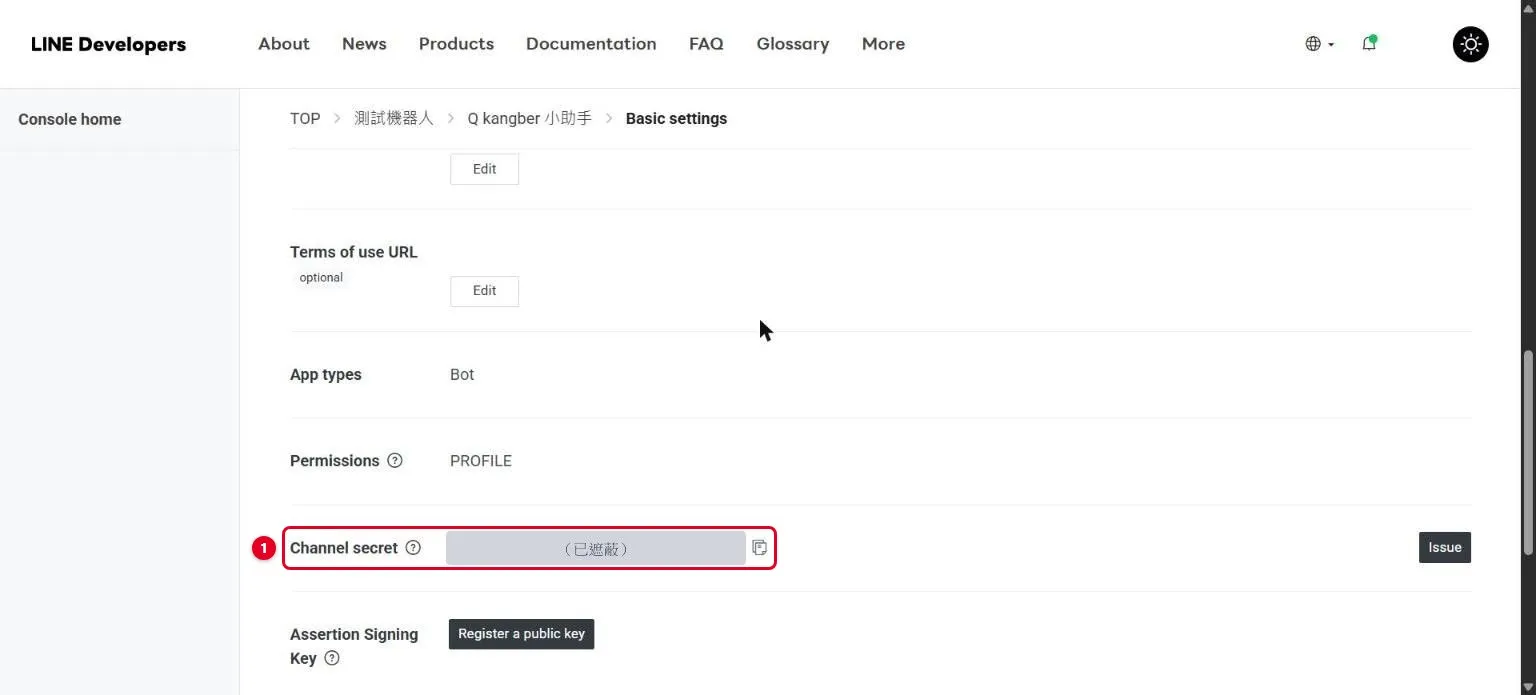The height and width of the screenshot is (695, 1536).
Task: Go to TOP in the breadcrumb
Action: [305, 118]
